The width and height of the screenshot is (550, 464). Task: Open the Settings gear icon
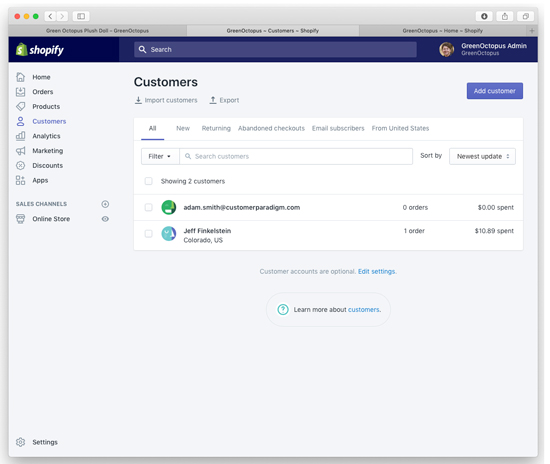[20, 442]
